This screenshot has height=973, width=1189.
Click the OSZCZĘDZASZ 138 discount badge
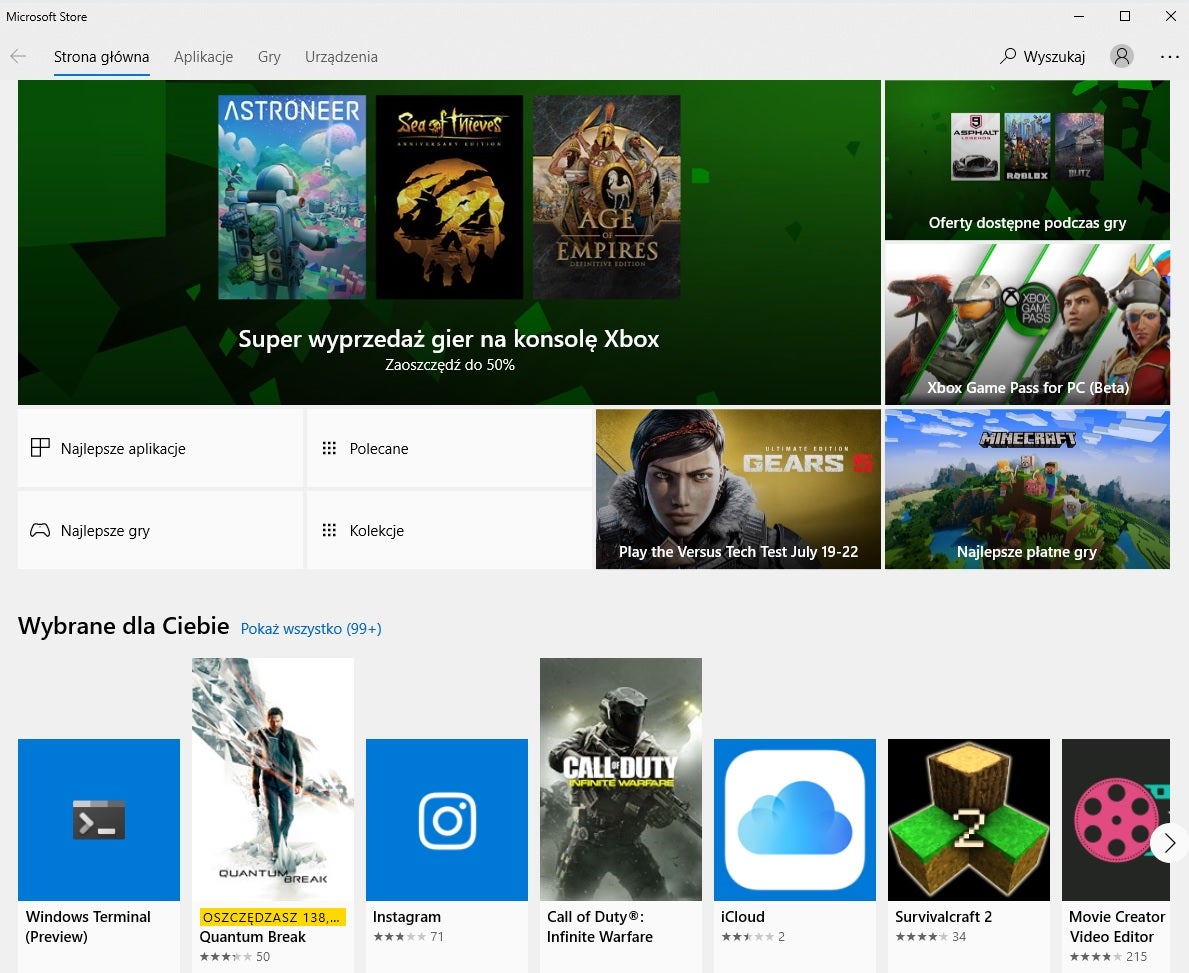pyautogui.click(x=272, y=918)
